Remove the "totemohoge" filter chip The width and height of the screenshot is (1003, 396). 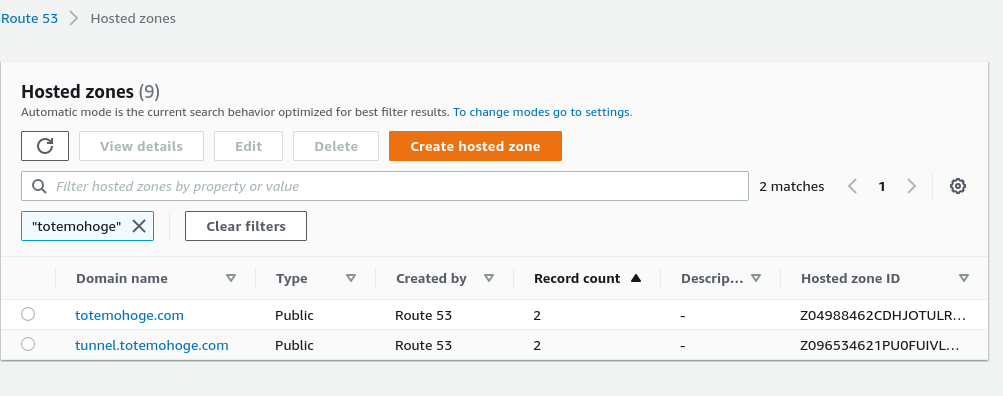click(139, 226)
